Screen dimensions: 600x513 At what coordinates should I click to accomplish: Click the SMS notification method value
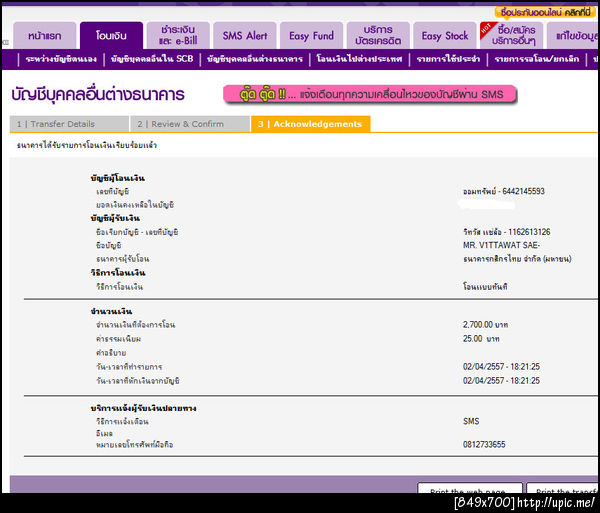point(471,421)
